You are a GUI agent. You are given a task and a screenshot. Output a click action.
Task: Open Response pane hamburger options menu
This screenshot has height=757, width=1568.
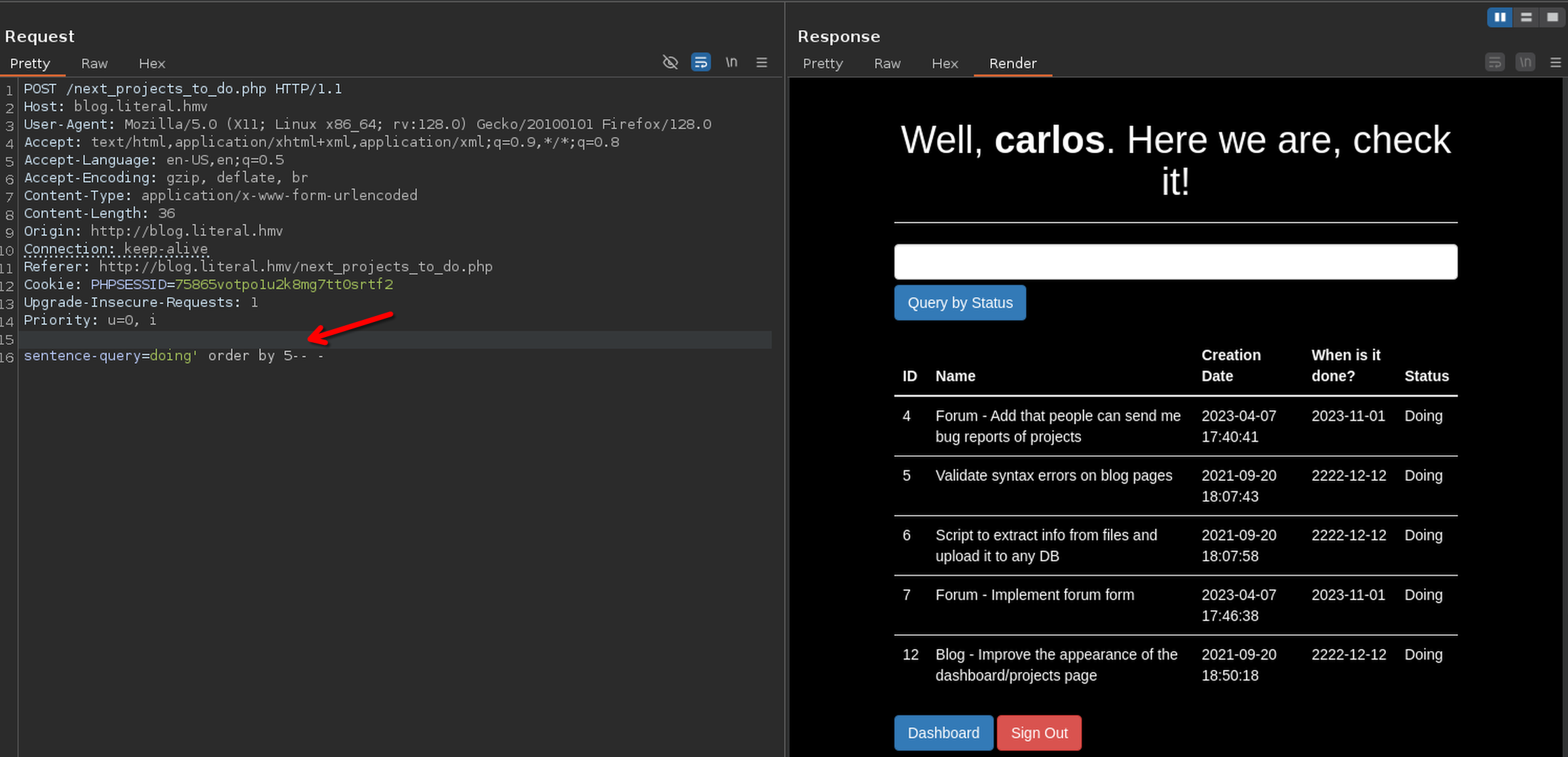pos(1556,62)
